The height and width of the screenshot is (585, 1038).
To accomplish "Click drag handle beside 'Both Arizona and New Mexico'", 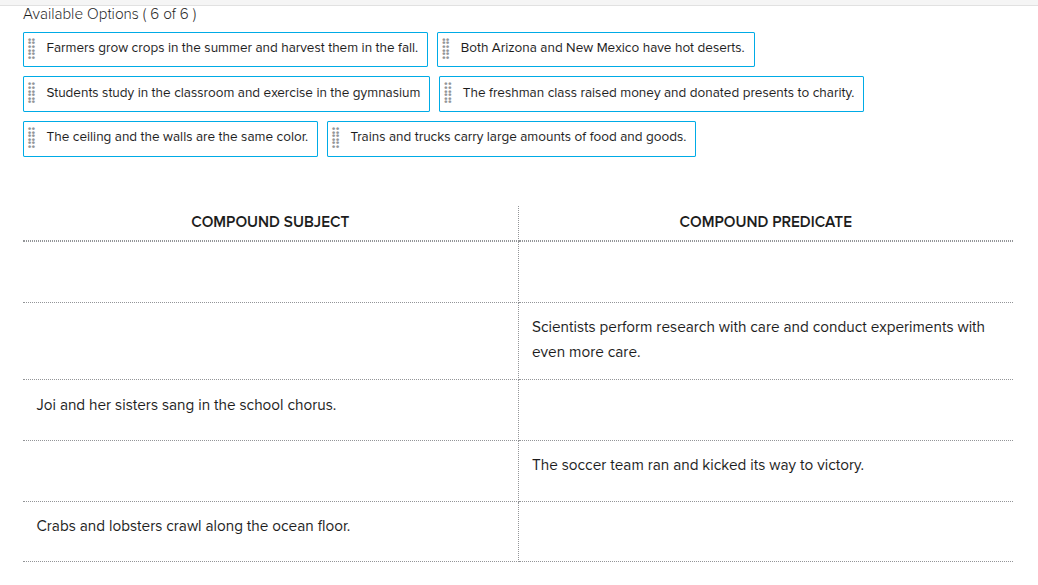I will tap(446, 48).
